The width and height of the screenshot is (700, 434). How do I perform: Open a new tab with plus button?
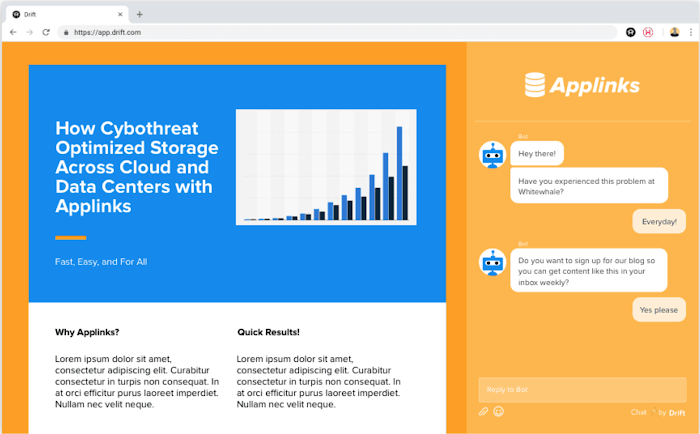tap(140, 14)
